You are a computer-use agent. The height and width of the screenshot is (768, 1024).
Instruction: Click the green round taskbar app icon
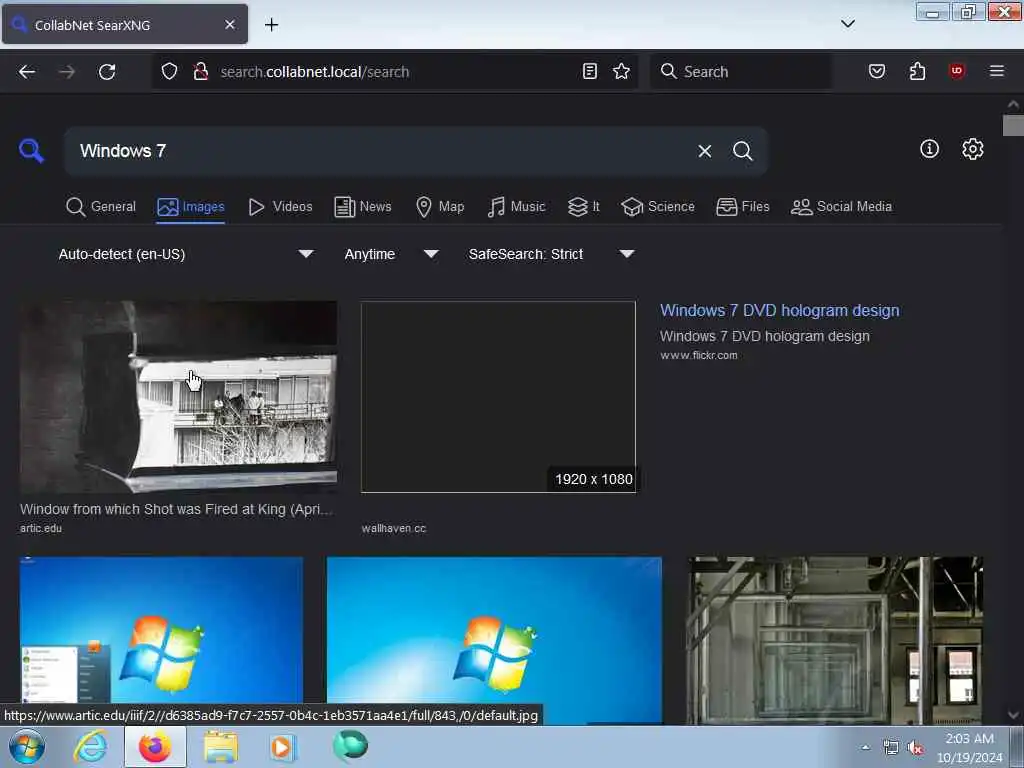[351, 746]
